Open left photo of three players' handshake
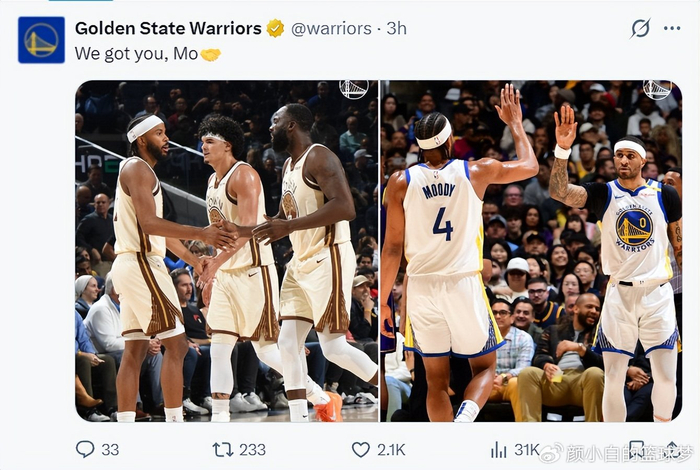 [227, 251]
